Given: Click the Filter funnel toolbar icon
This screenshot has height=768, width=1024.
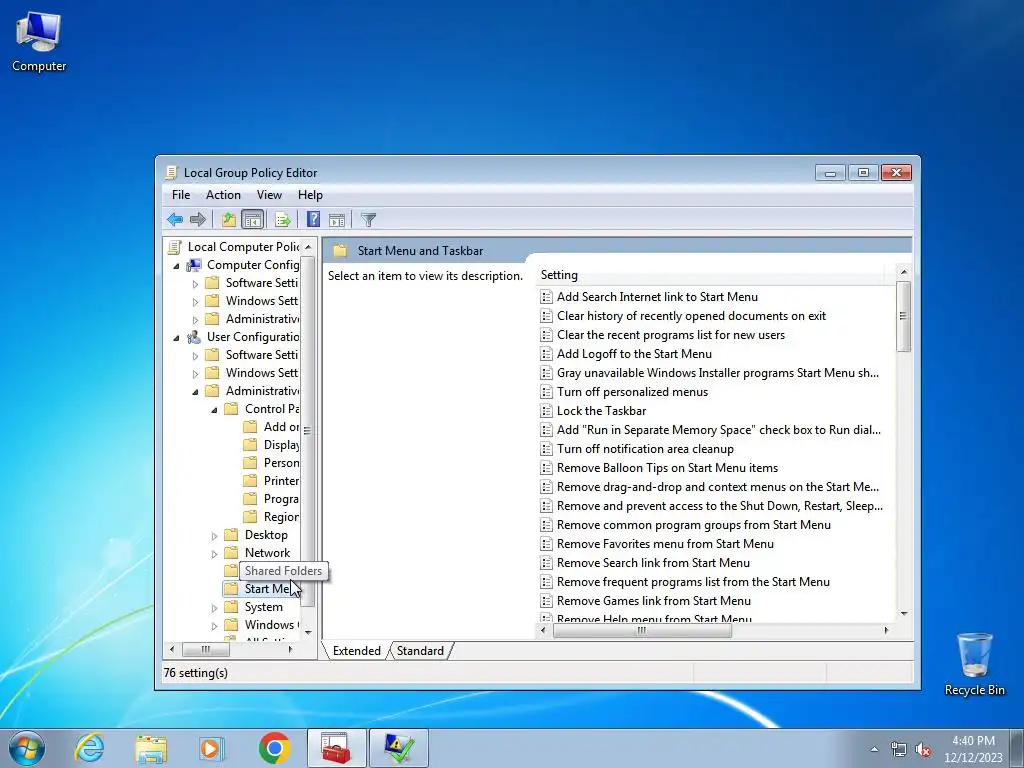Looking at the screenshot, I should (x=368, y=220).
